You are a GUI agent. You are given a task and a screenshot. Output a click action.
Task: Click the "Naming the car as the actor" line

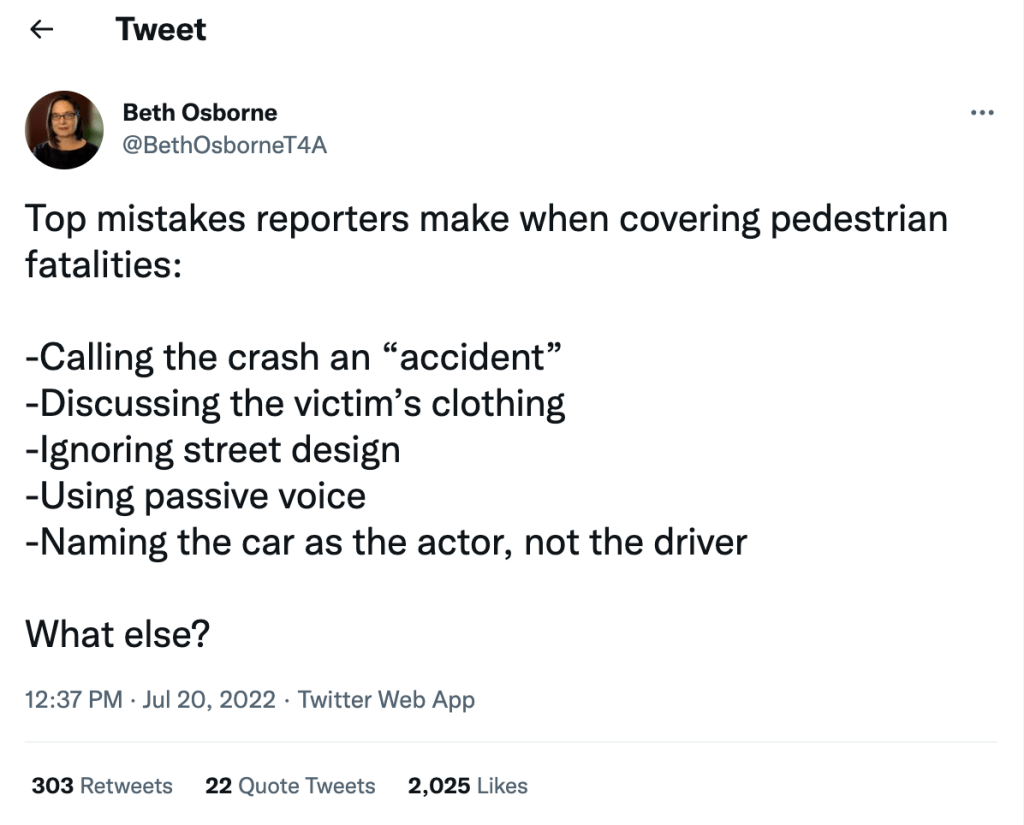pos(386,542)
